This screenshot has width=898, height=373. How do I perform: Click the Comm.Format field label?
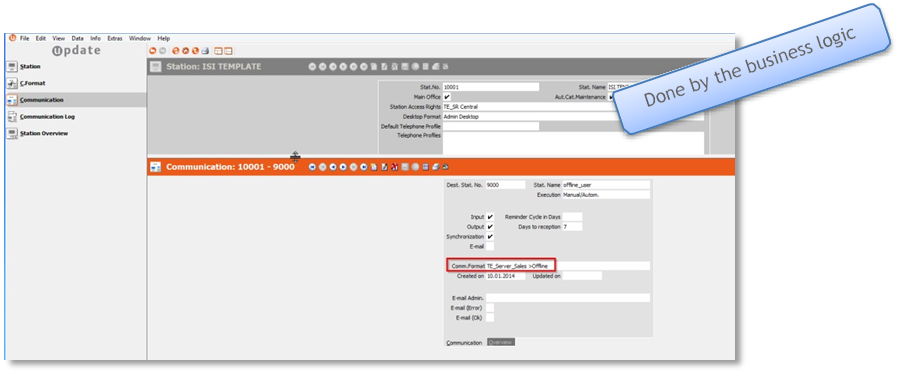[x=467, y=266]
